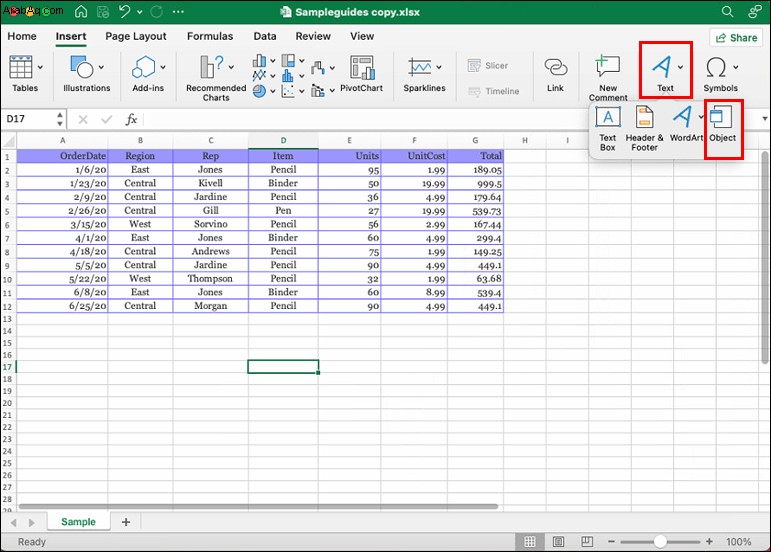The height and width of the screenshot is (552, 771).
Task: Open the Tables insert menu
Action: click(25, 74)
